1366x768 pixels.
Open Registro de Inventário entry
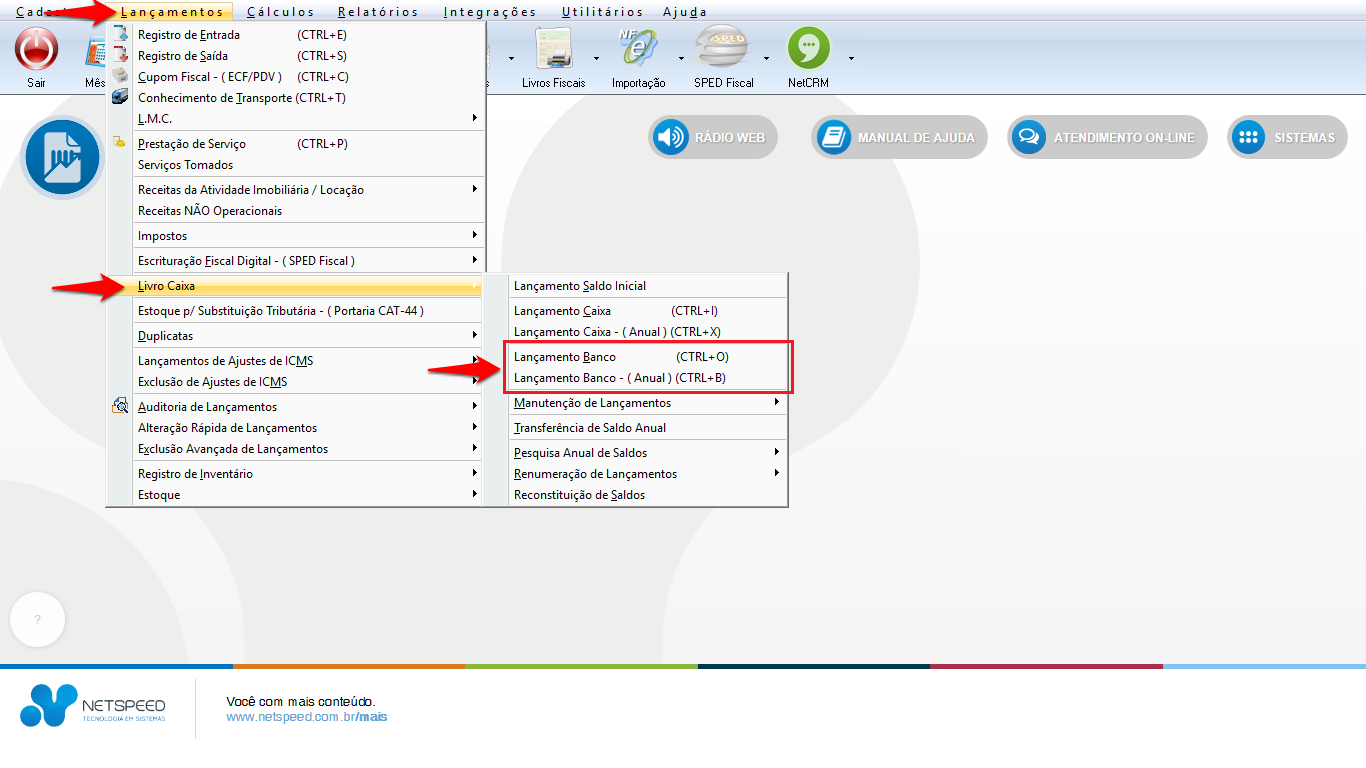coord(309,474)
